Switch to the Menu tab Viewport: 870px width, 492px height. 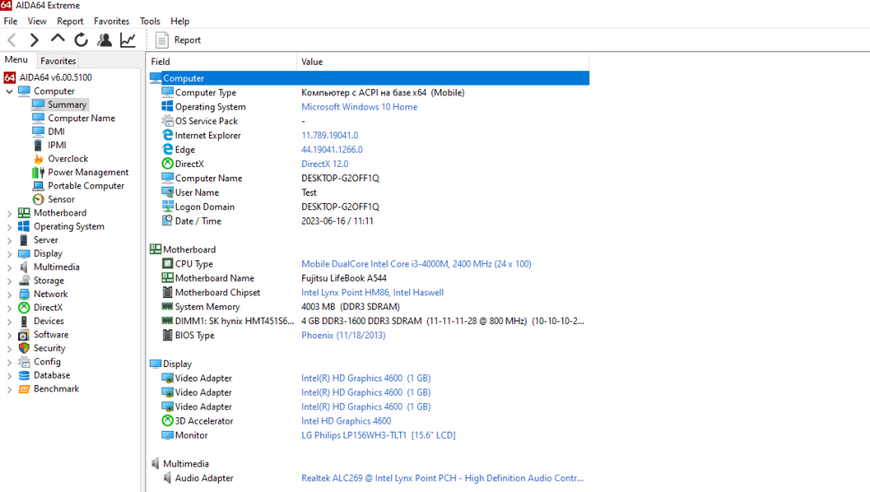(x=17, y=60)
